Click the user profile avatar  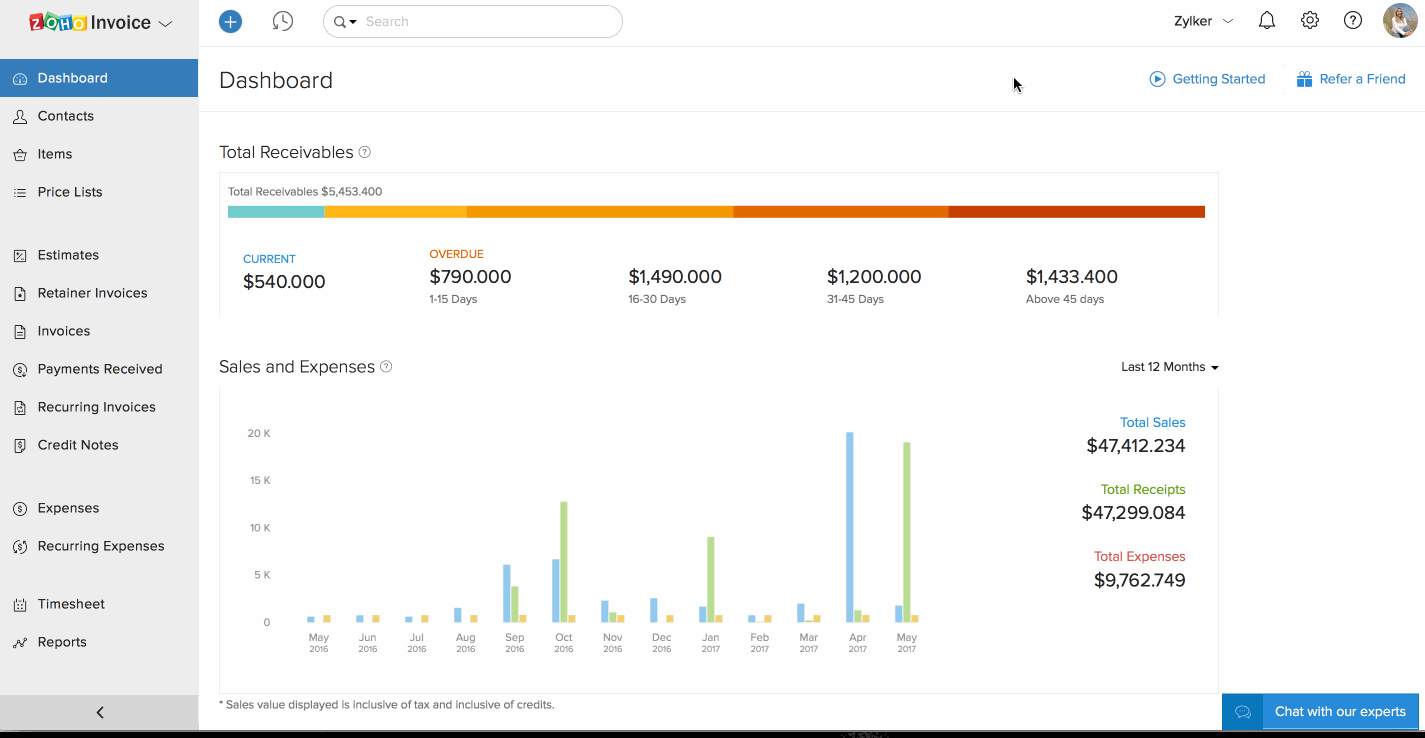(1400, 21)
